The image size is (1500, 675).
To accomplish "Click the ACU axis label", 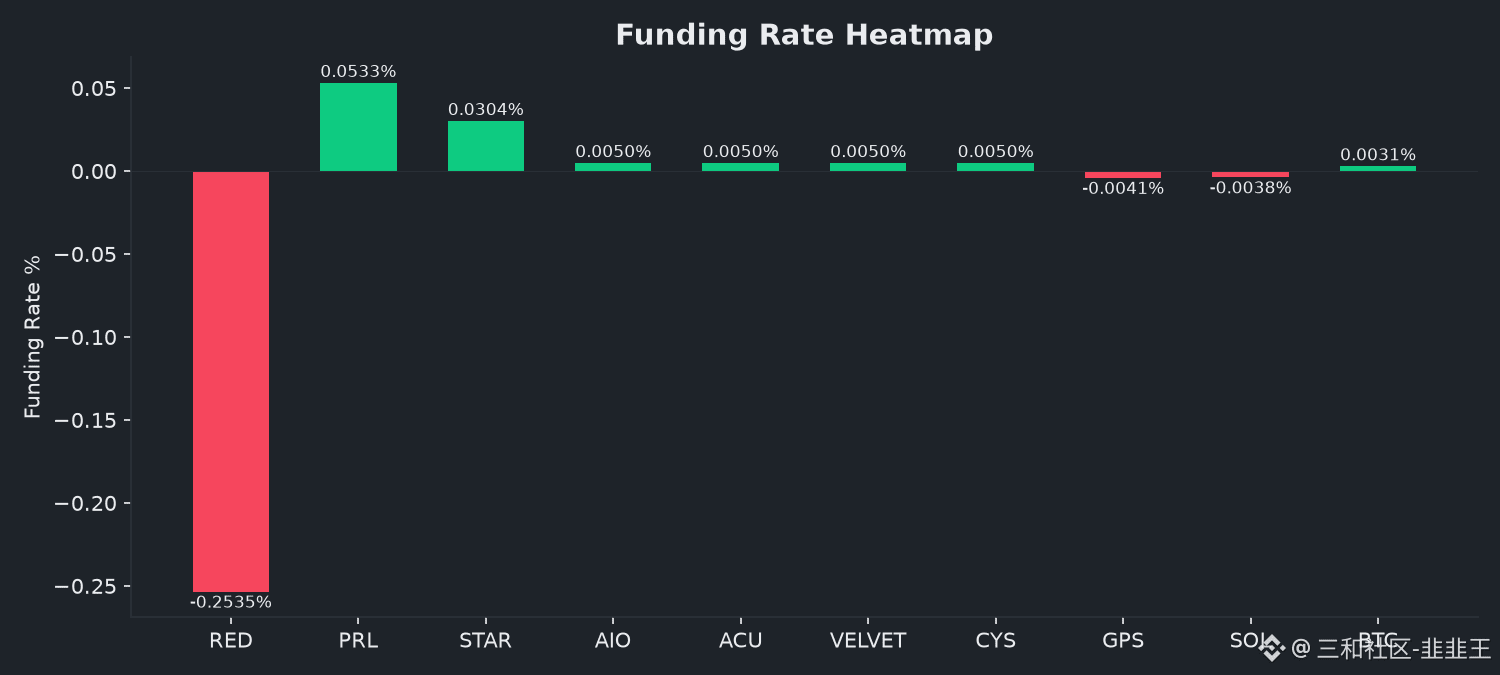I will pyautogui.click(x=740, y=641).
